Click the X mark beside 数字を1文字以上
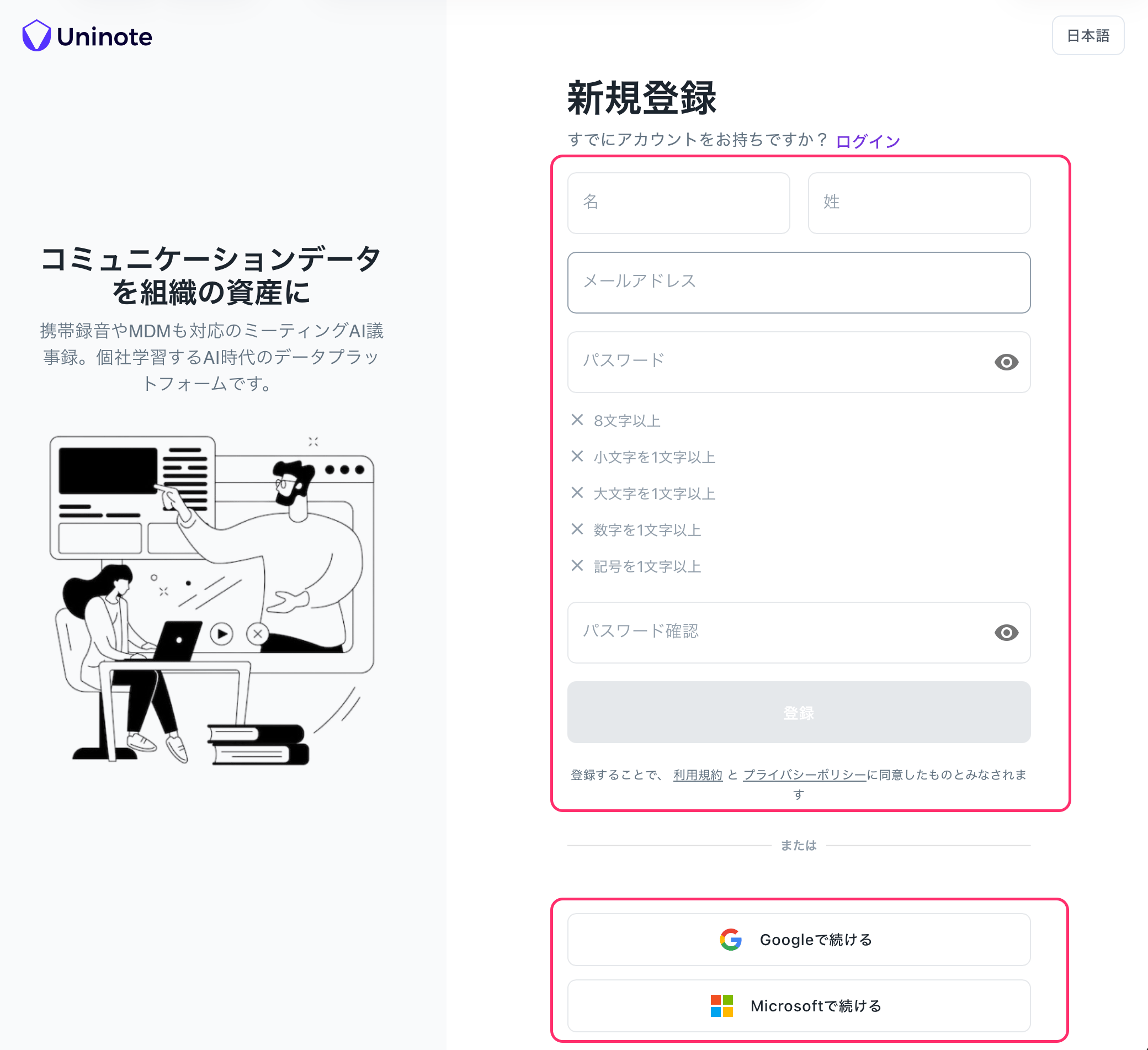Screen dimensions: 1148x1050 click(577, 529)
